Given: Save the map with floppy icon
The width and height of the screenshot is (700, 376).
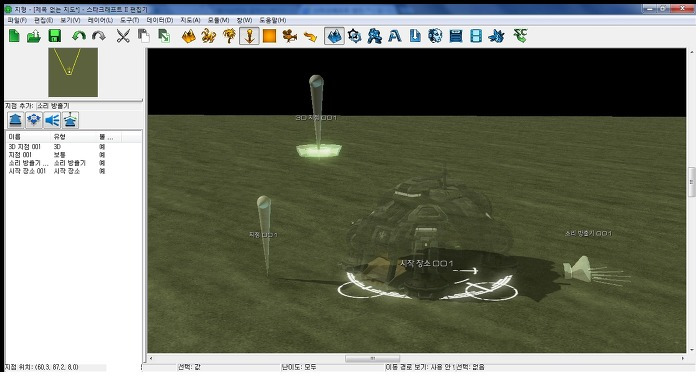Looking at the screenshot, I should (x=54, y=36).
